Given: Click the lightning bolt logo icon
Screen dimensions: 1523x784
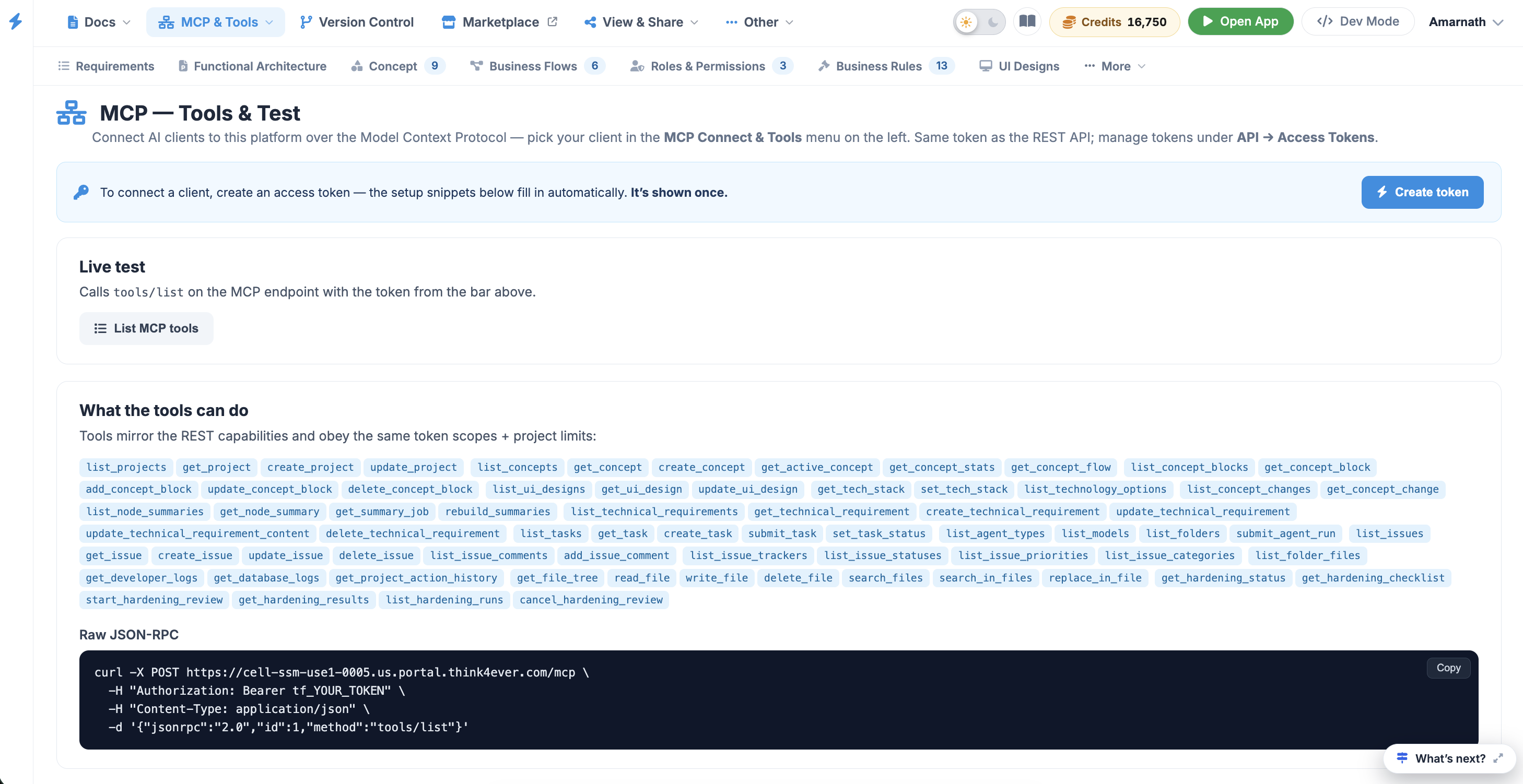Looking at the screenshot, I should (16, 22).
